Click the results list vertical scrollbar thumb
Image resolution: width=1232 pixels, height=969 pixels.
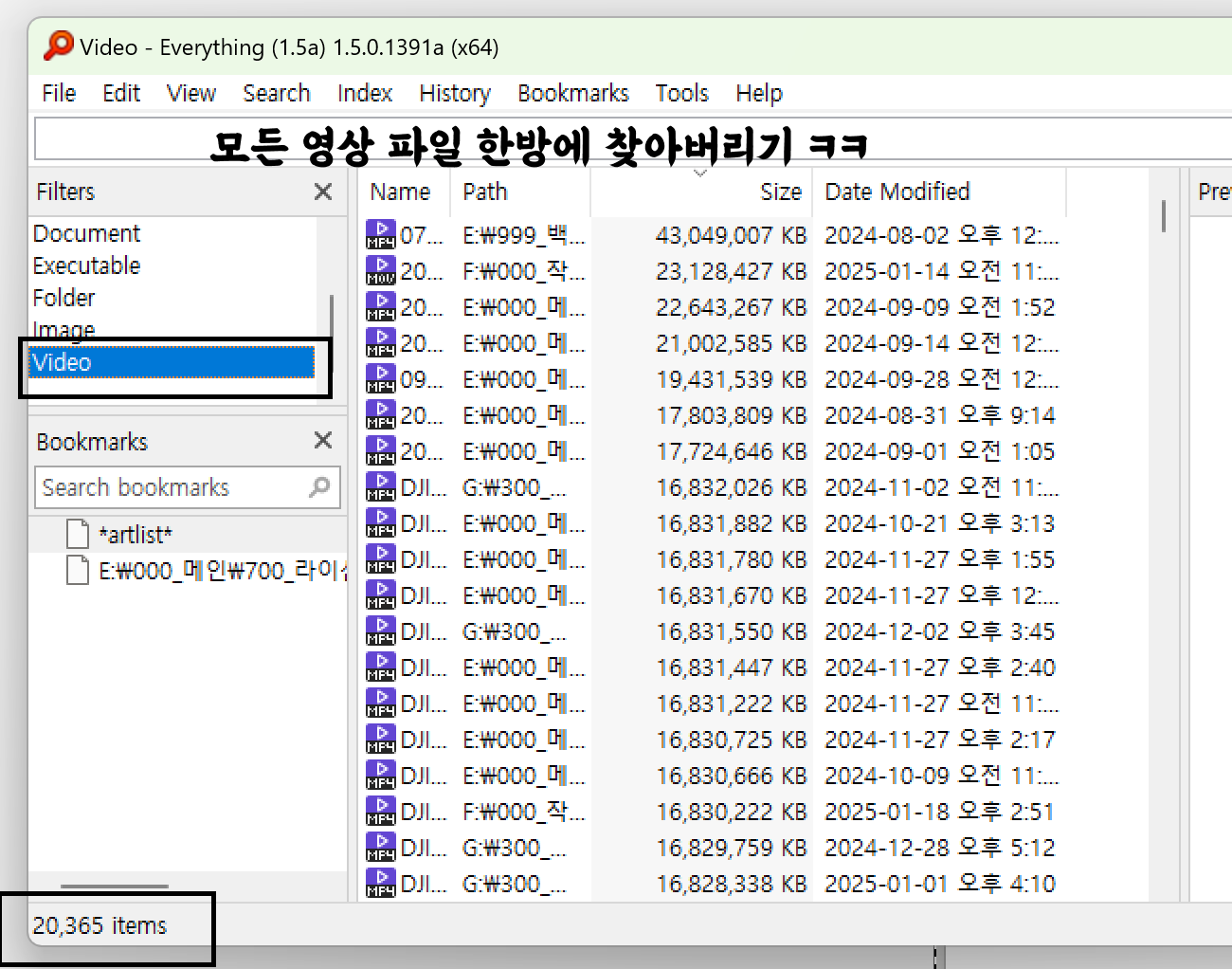1163,215
